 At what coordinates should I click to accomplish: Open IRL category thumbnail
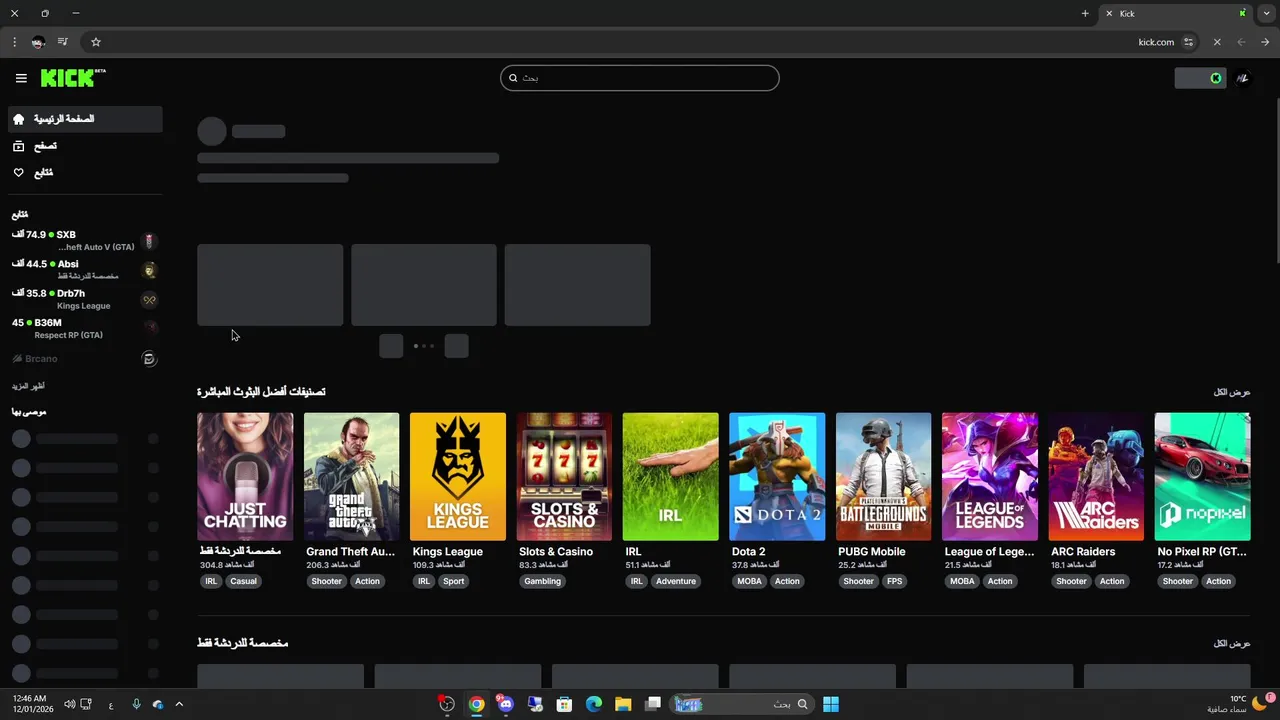coord(670,476)
